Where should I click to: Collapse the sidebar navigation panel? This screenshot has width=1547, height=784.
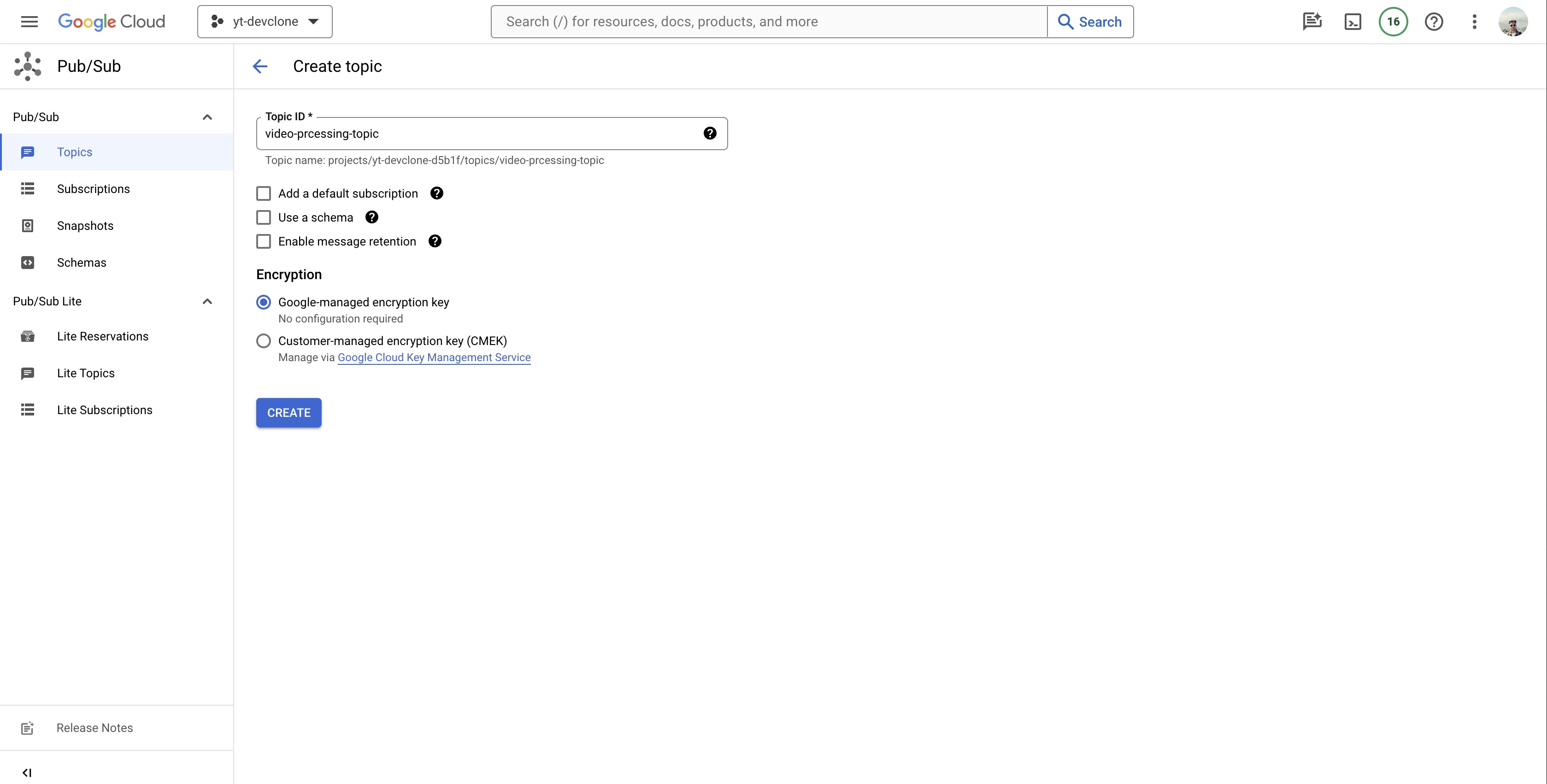[26, 772]
